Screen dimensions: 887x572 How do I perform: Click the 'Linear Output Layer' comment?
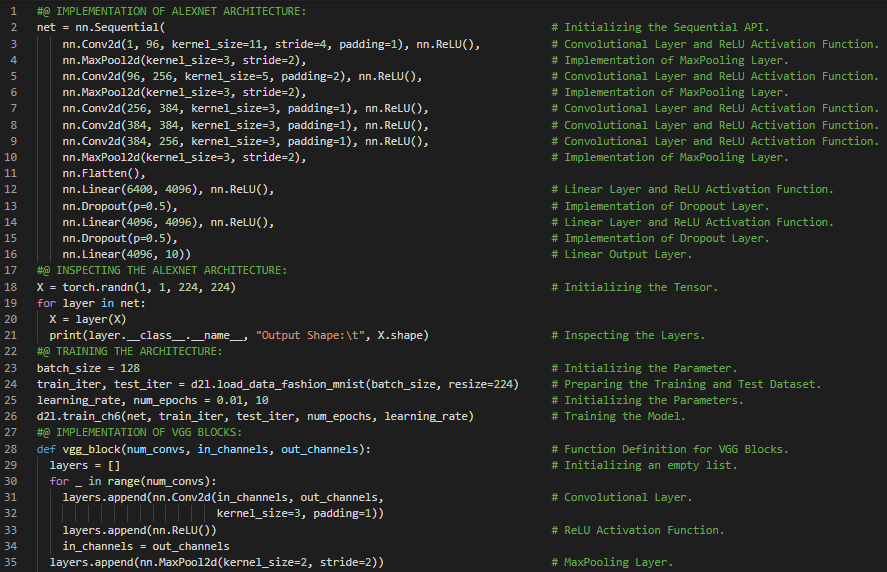click(x=627, y=254)
